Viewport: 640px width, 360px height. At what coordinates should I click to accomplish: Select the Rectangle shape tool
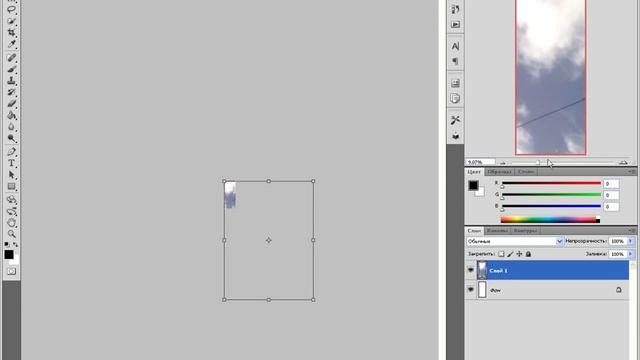tap(11, 187)
